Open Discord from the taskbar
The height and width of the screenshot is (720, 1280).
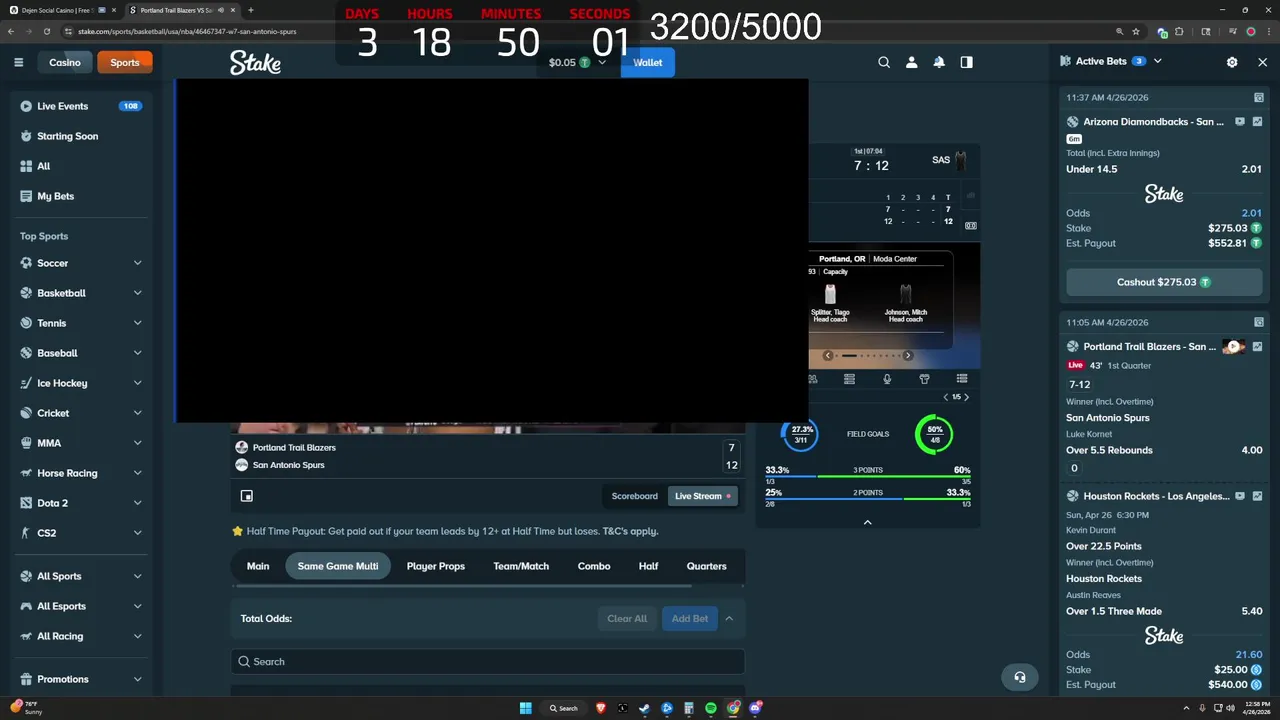756,708
